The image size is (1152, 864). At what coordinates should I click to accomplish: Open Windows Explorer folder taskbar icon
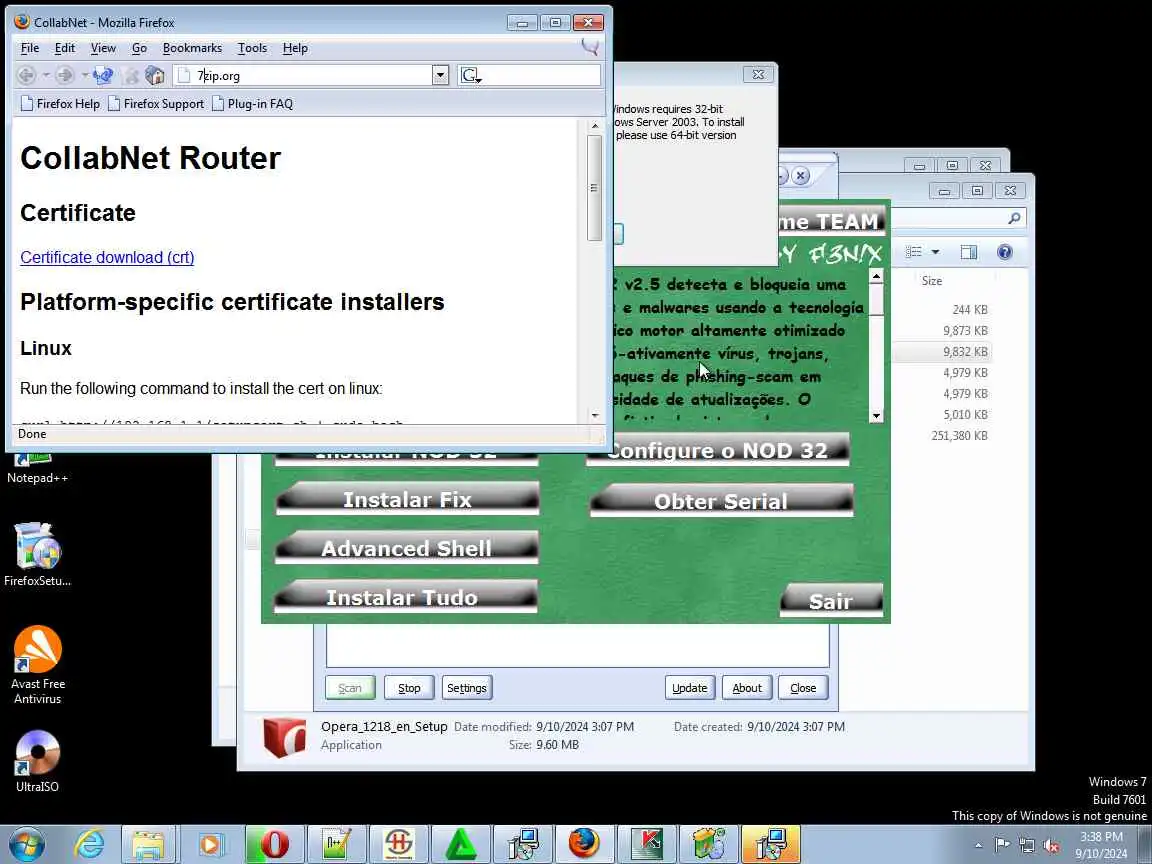point(148,844)
